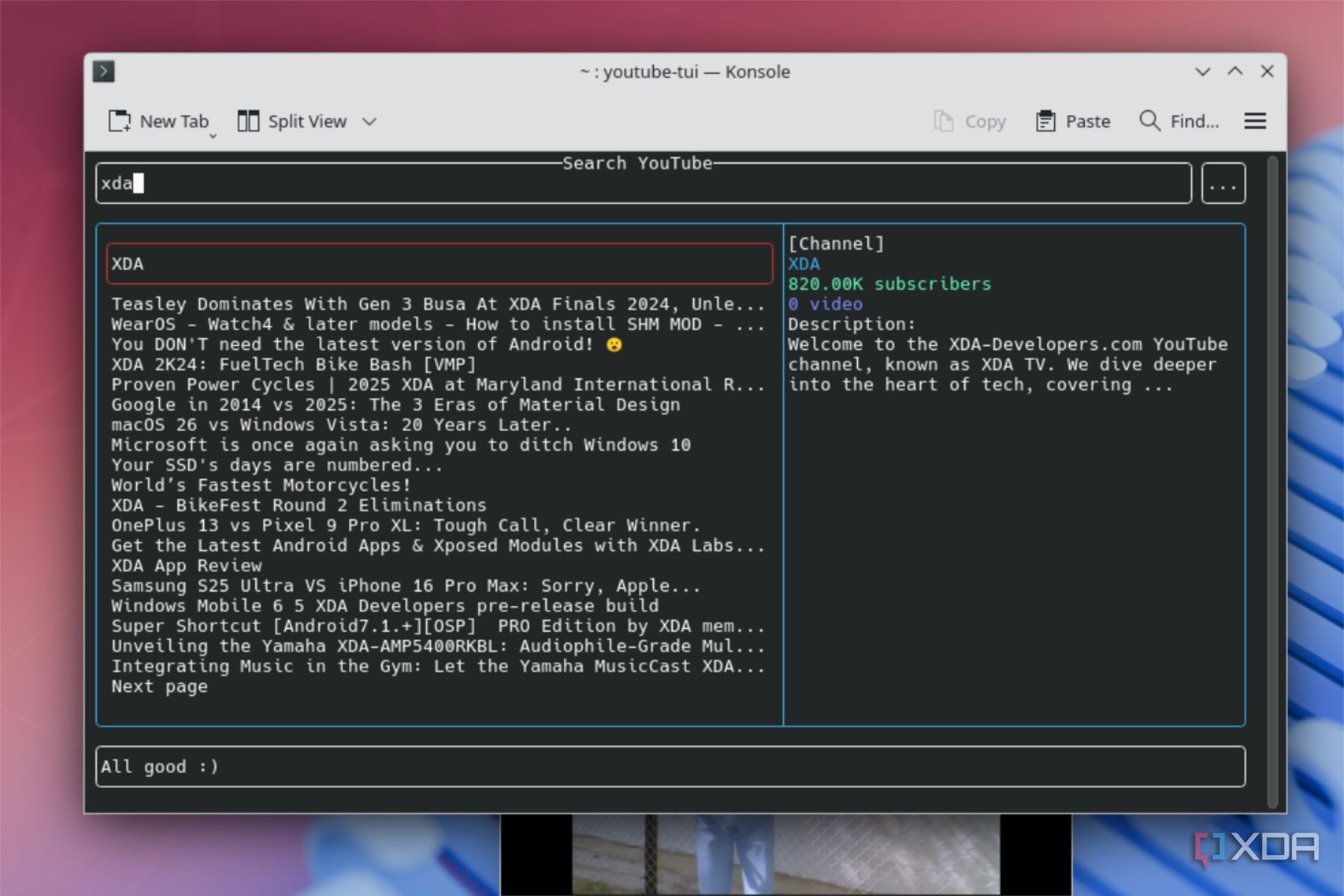Image resolution: width=1344 pixels, height=896 pixels.
Task: Select 'Samsung S25 Ultra VS iPhone 16' result
Action: (x=406, y=586)
